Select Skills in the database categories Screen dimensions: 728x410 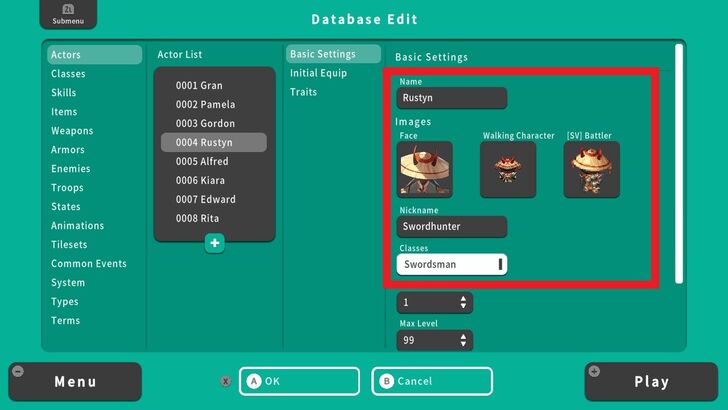coord(64,93)
